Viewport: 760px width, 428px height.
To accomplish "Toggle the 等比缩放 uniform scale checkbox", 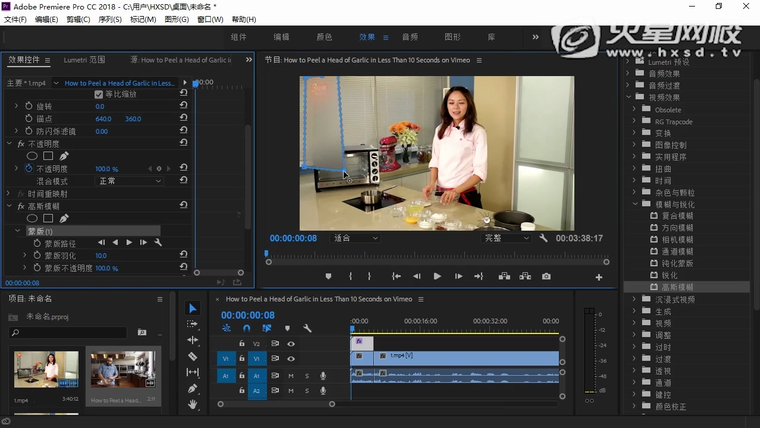I will (100, 94).
